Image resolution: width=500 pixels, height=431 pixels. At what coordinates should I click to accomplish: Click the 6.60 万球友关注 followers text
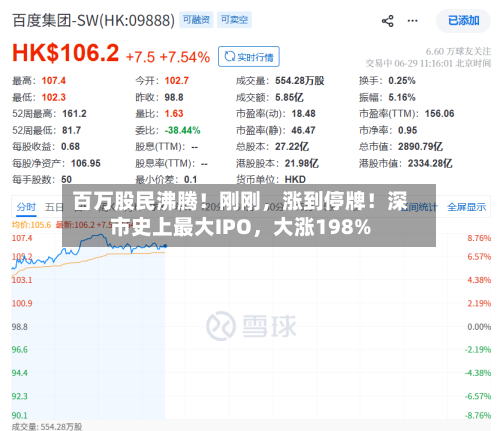click(458, 52)
